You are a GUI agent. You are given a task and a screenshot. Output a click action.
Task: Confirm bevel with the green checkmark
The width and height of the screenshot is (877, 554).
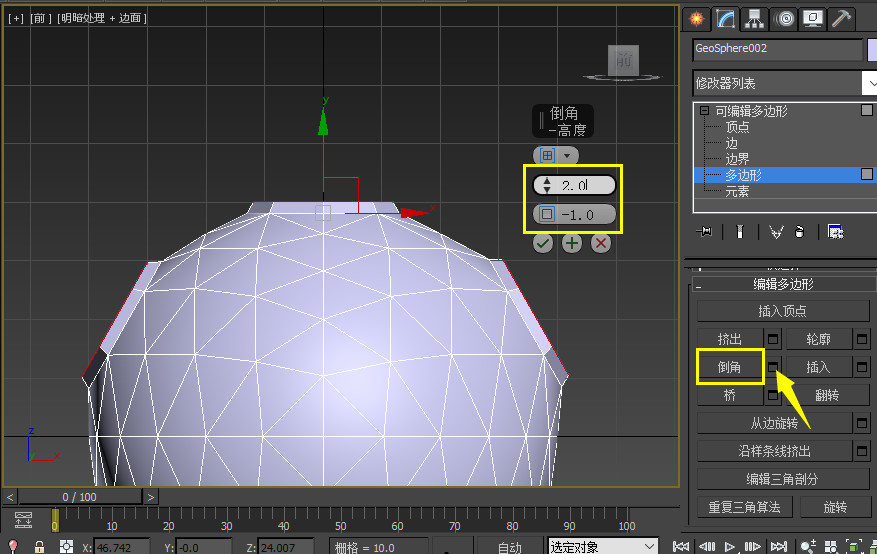click(543, 243)
